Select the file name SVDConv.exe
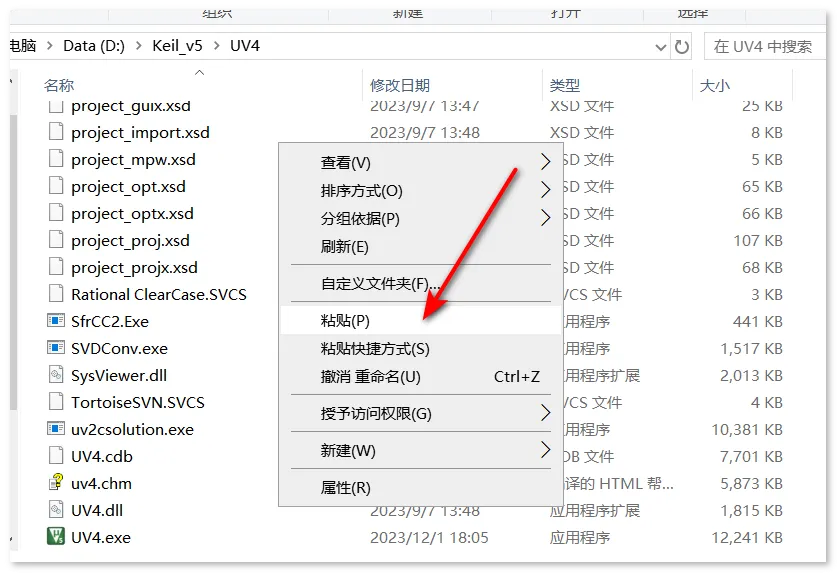 (120, 348)
